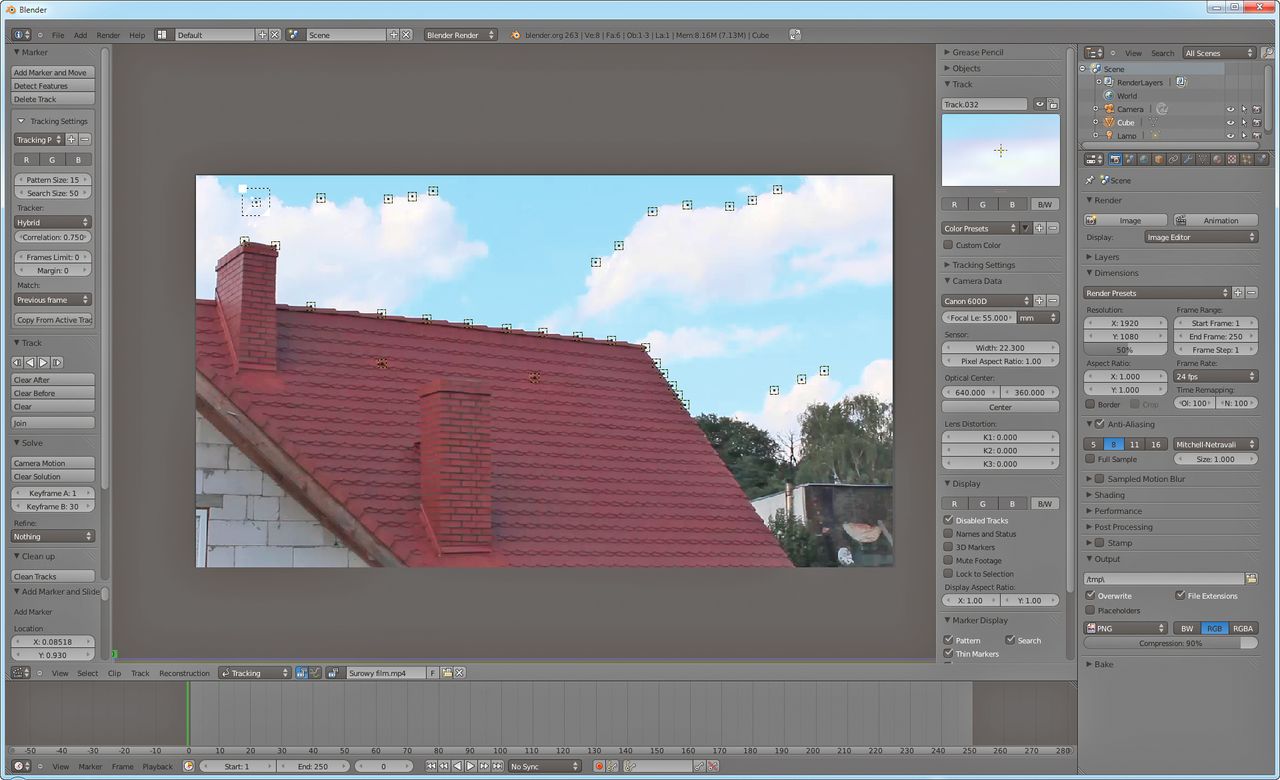This screenshot has width=1280, height=780.
Task: Open the Scene properties tab icon
Action: [x=1130, y=159]
